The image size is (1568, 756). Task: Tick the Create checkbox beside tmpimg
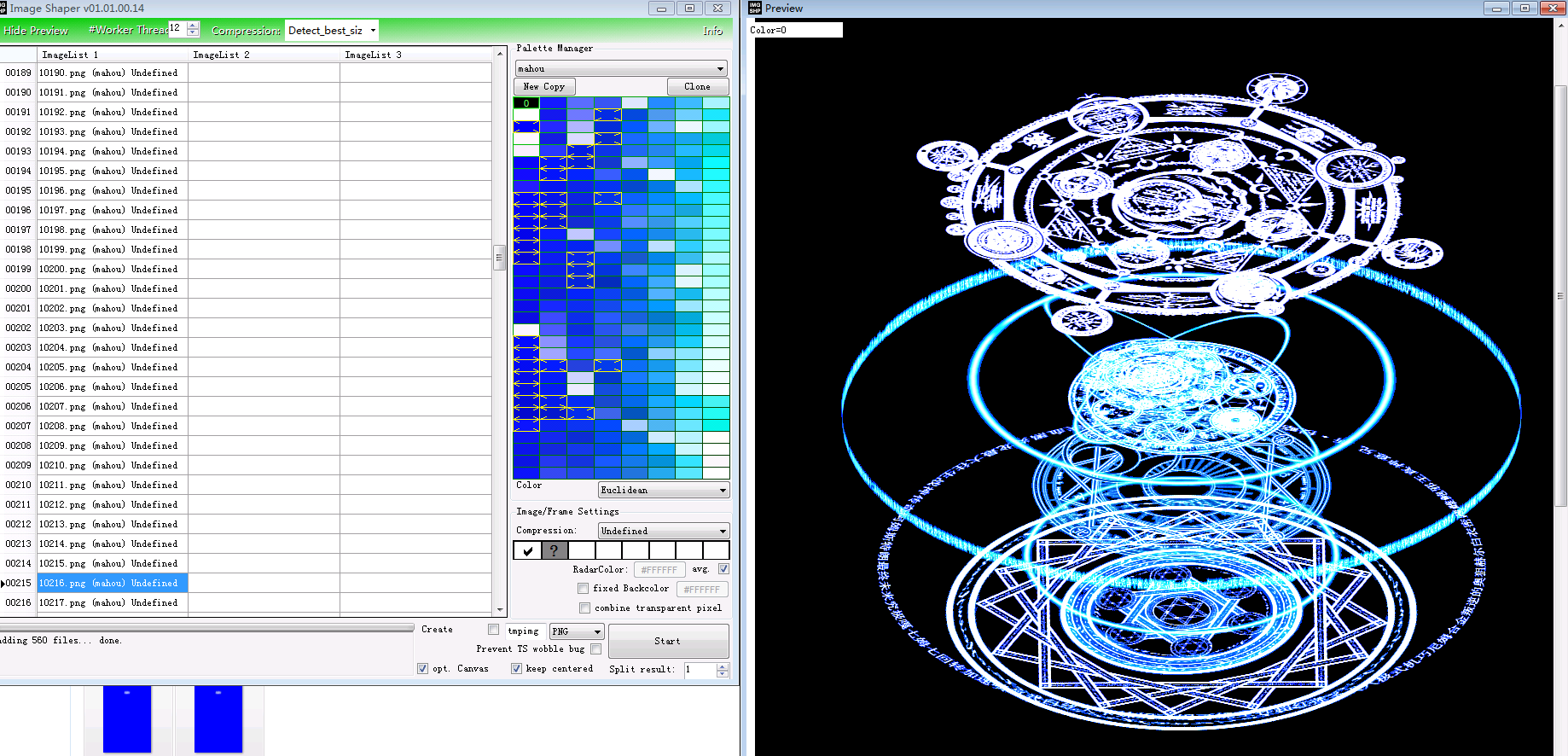click(493, 630)
